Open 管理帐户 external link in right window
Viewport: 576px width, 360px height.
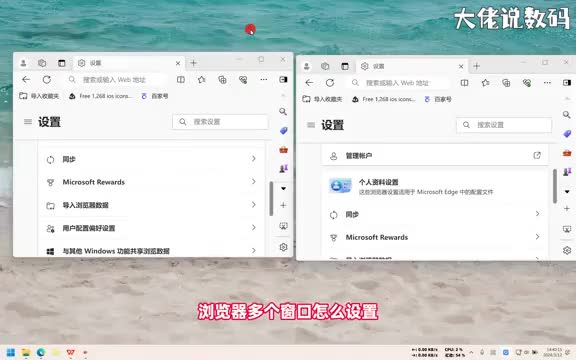pos(537,155)
